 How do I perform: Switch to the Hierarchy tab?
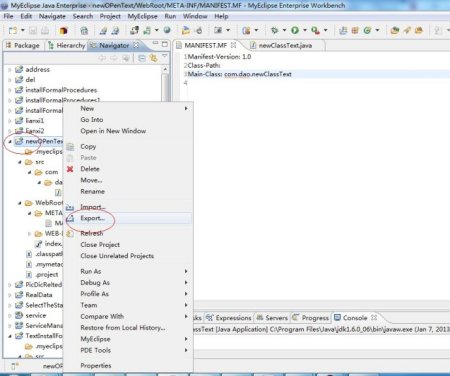click(67, 45)
